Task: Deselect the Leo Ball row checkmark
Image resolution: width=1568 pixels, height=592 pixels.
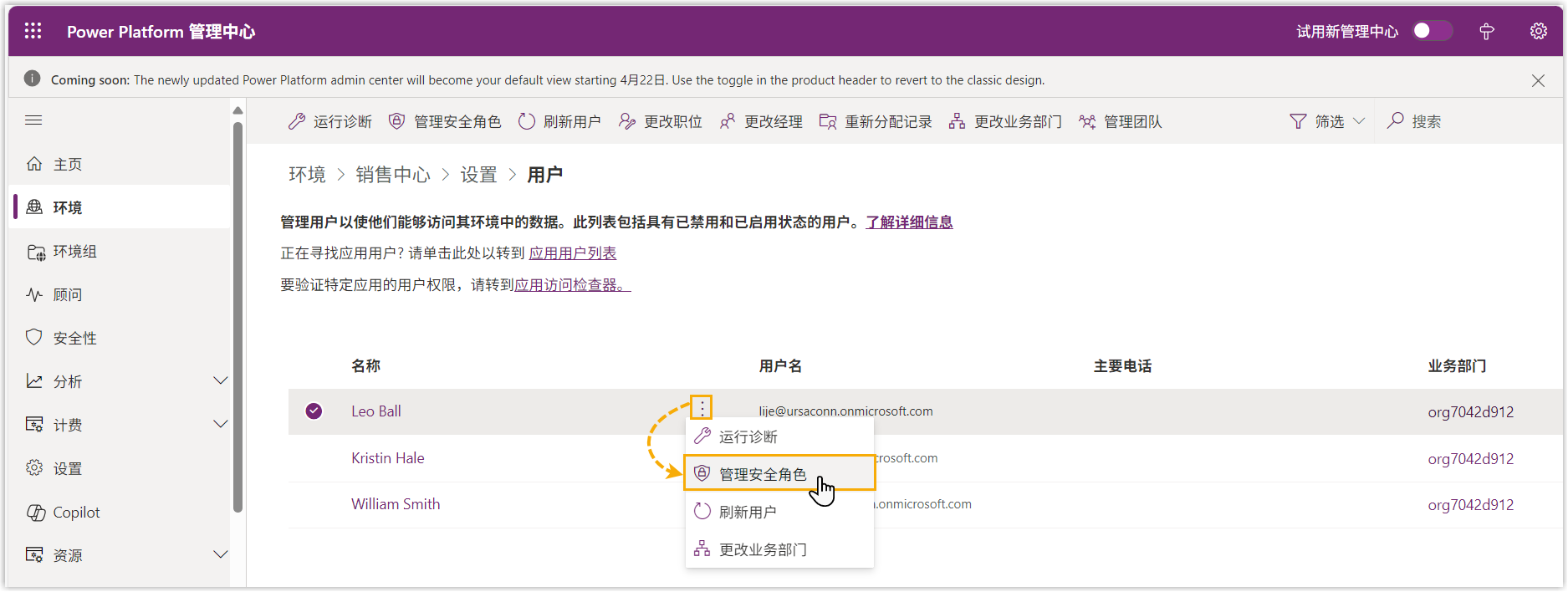Action: [314, 411]
